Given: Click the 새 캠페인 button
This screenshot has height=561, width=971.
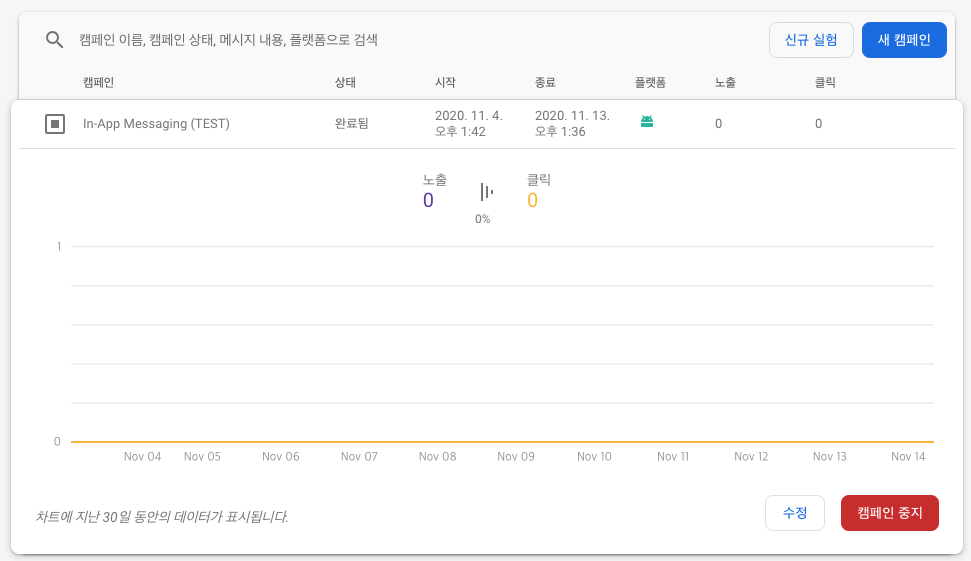Looking at the screenshot, I should (x=904, y=40).
